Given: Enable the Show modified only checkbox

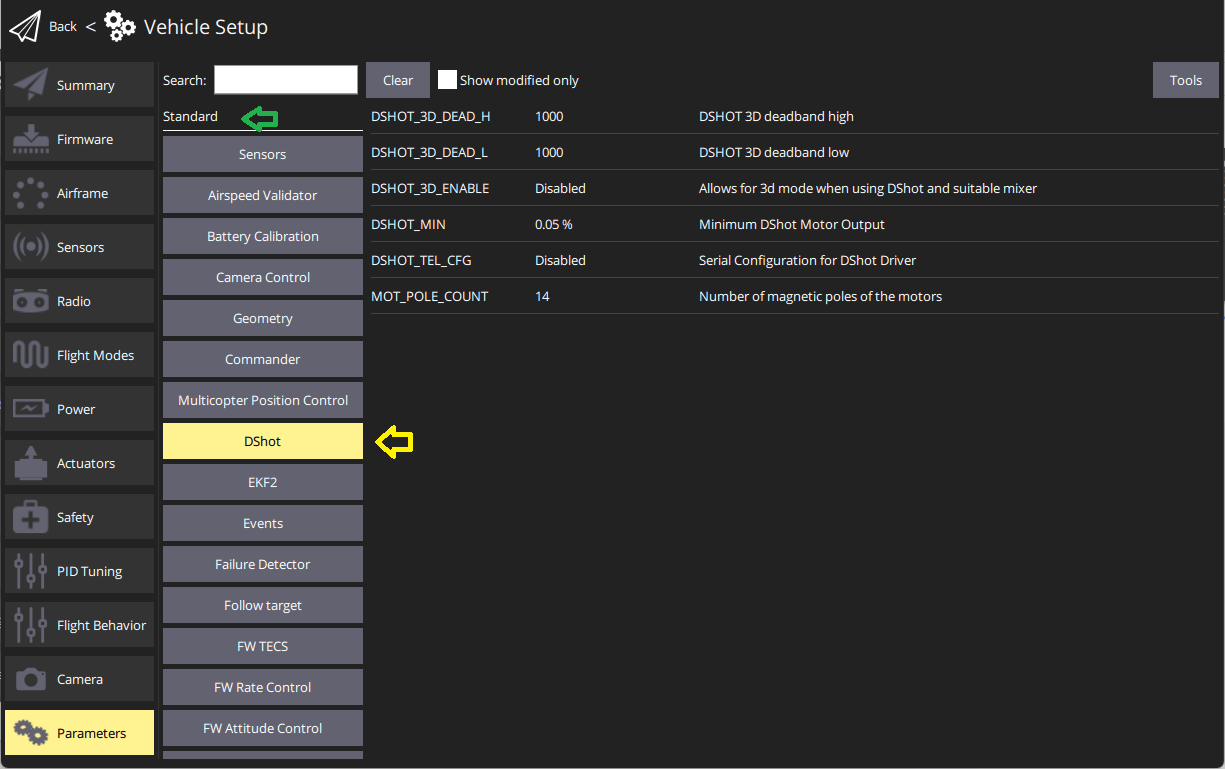Looking at the screenshot, I should point(447,79).
